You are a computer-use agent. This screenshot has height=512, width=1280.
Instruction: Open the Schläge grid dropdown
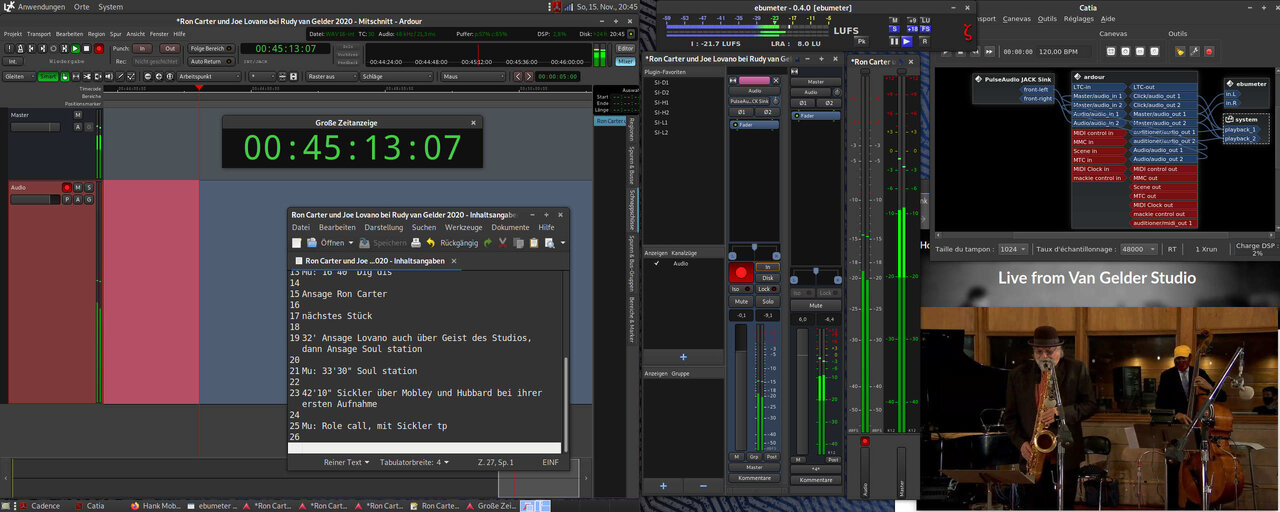[394, 76]
